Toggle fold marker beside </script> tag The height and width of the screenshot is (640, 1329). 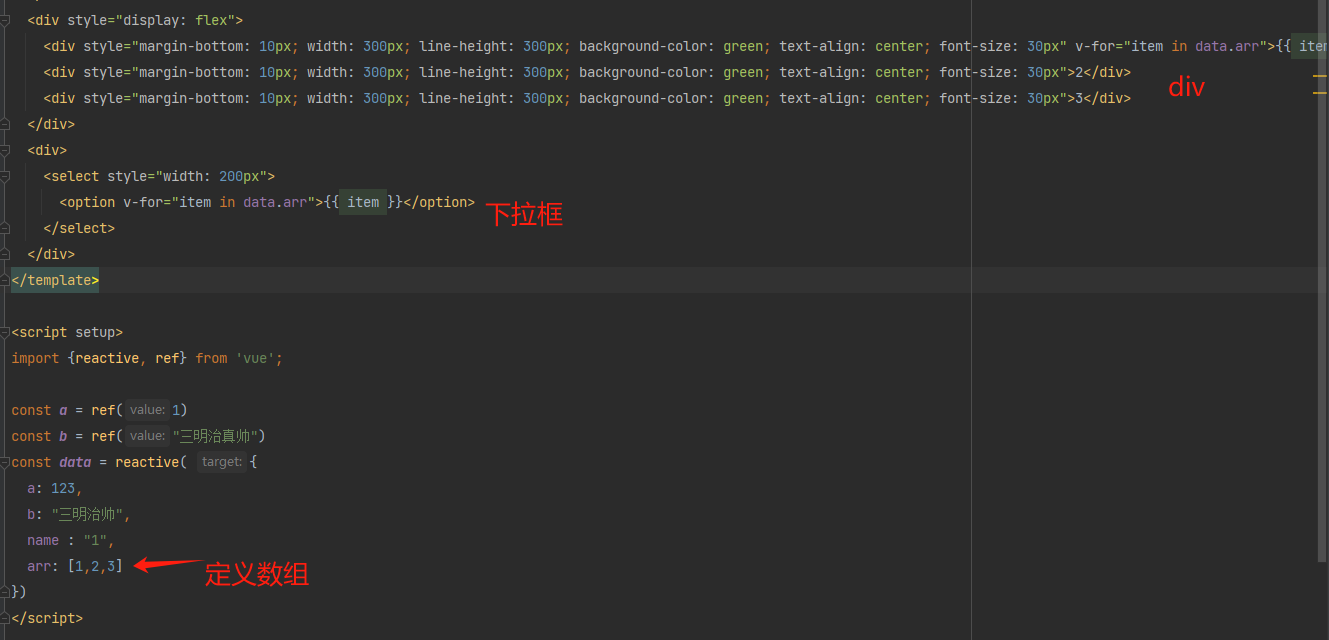click(5, 618)
